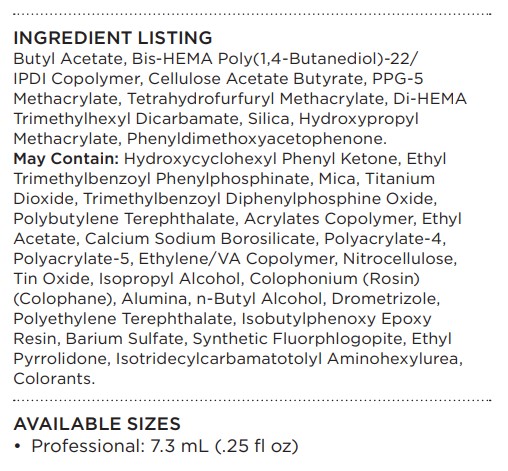Click the text Ethylene/VA Copolymer
The height and width of the screenshot is (471, 508).
238,259
